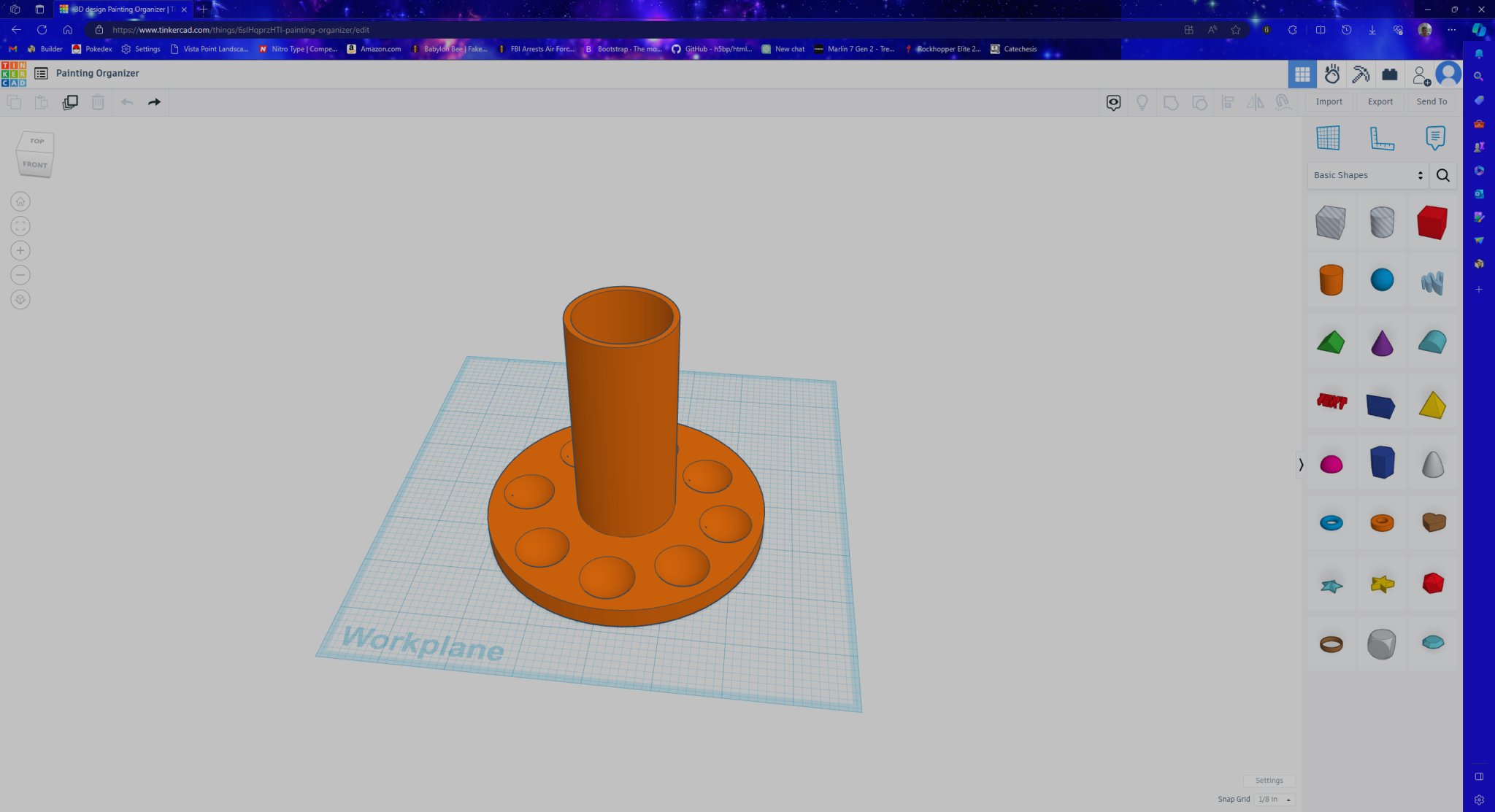This screenshot has height=812, width=1495.
Task: Collapse the shapes panel with the chevron
Action: pos(1301,464)
